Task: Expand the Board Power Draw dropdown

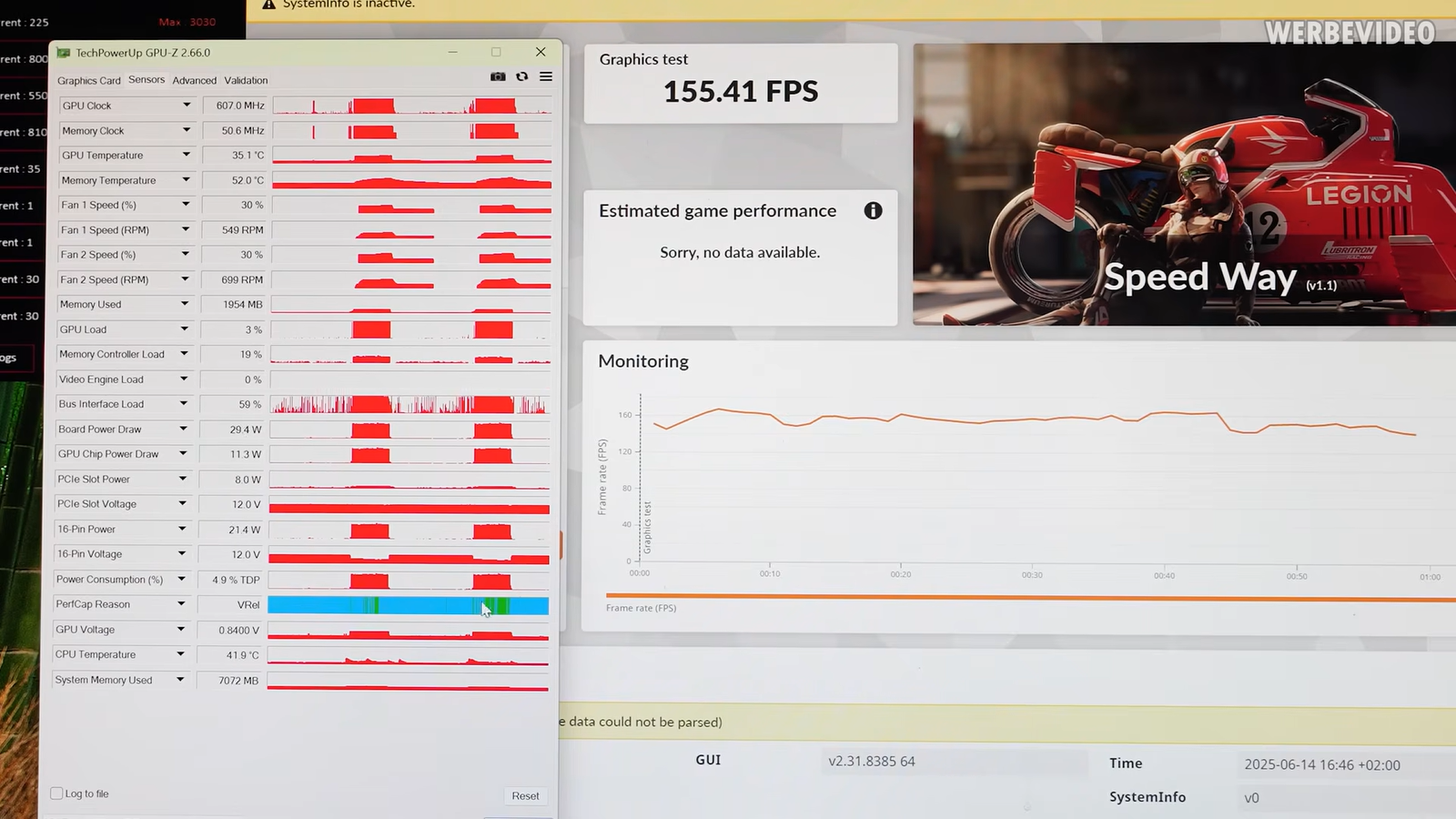Action: (x=183, y=430)
